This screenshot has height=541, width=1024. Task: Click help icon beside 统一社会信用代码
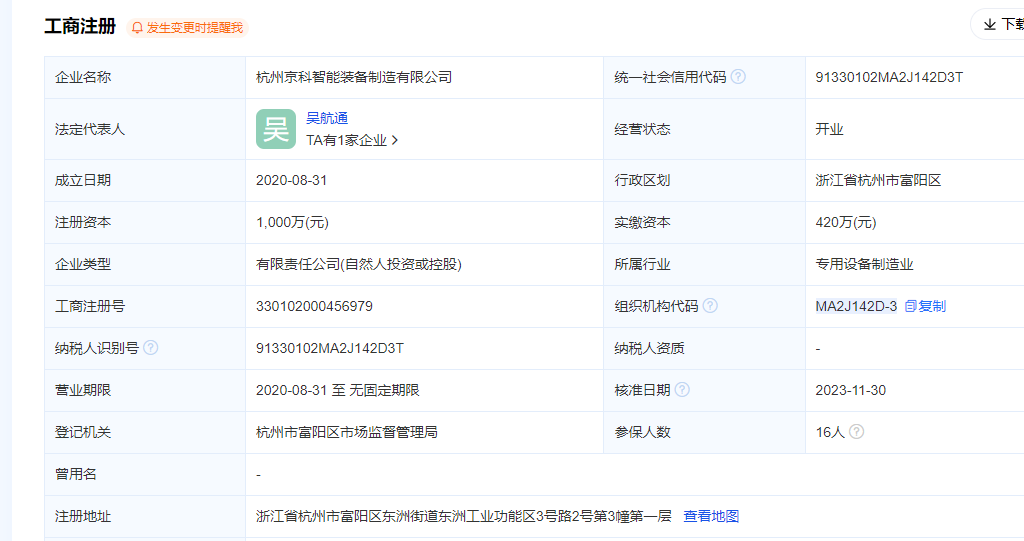click(x=738, y=76)
